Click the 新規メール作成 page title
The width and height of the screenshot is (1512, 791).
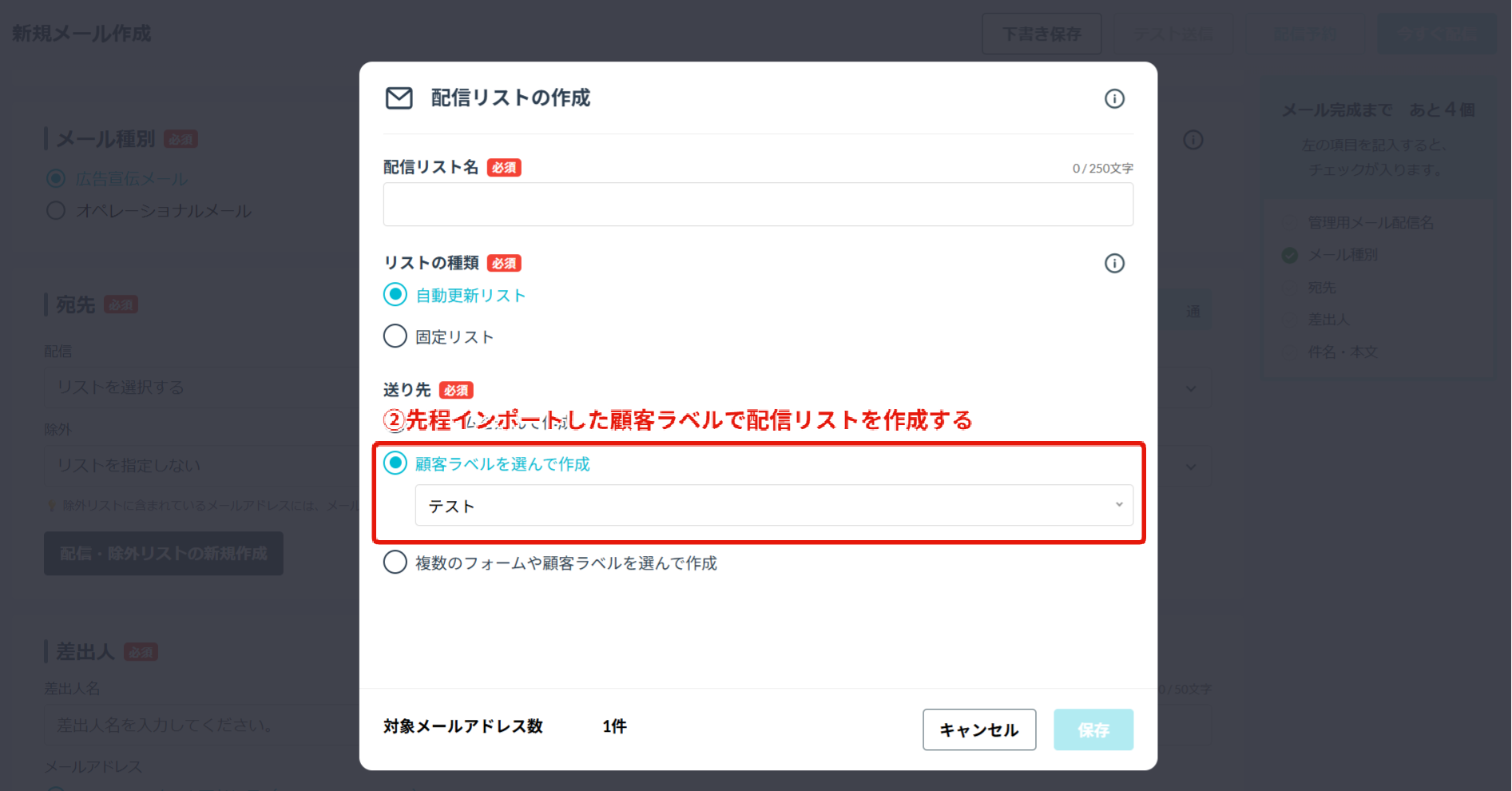[81, 34]
